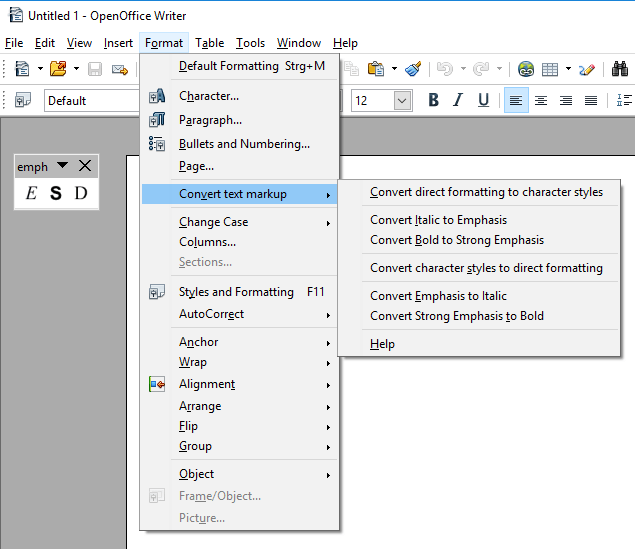Toggle Bold formatting
635x549 pixels.
coord(433,100)
